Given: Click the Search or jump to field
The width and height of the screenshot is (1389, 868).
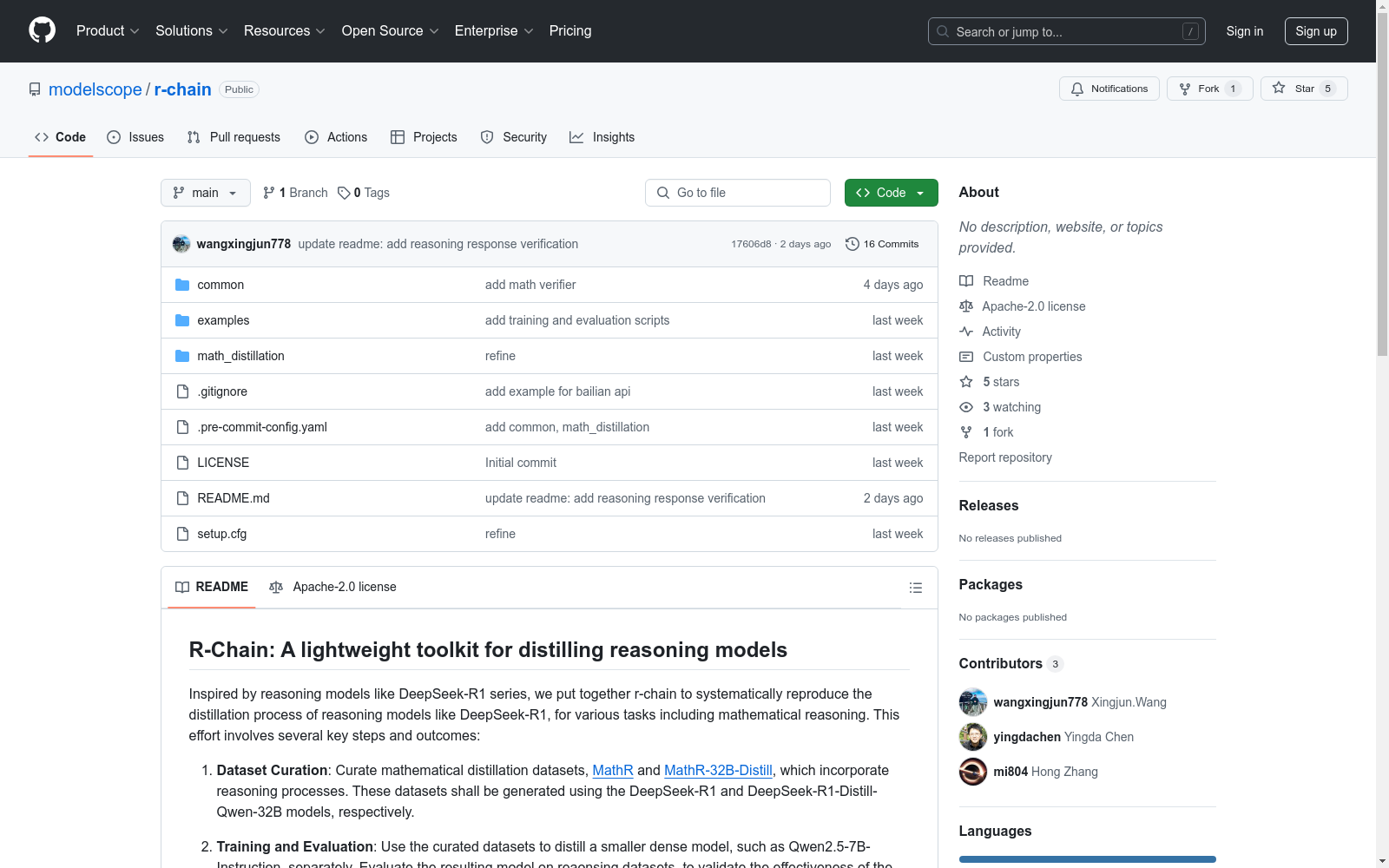Looking at the screenshot, I should click(1067, 31).
